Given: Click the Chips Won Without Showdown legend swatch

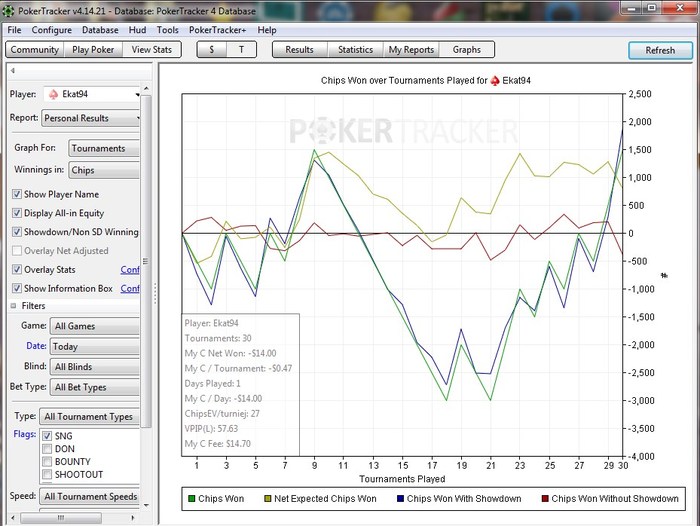Looking at the screenshot, I should (545, 499).
